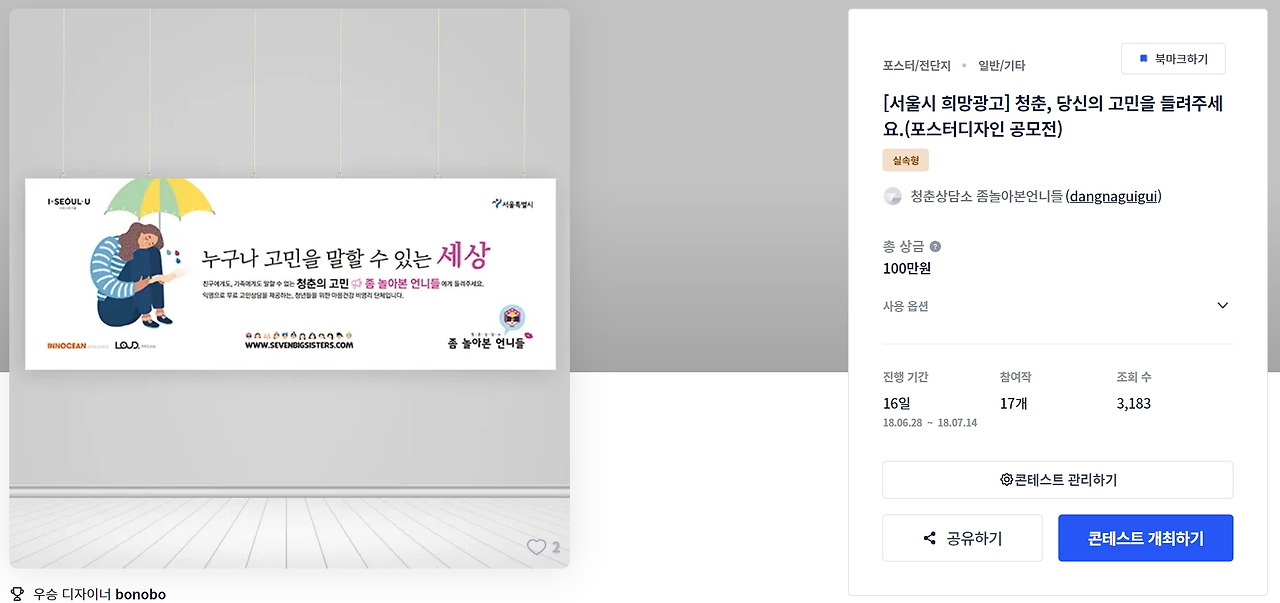Screen dimensions: 1280x603
Task: Click the 콘테스트 관리하기 button
Action: 1058,480
